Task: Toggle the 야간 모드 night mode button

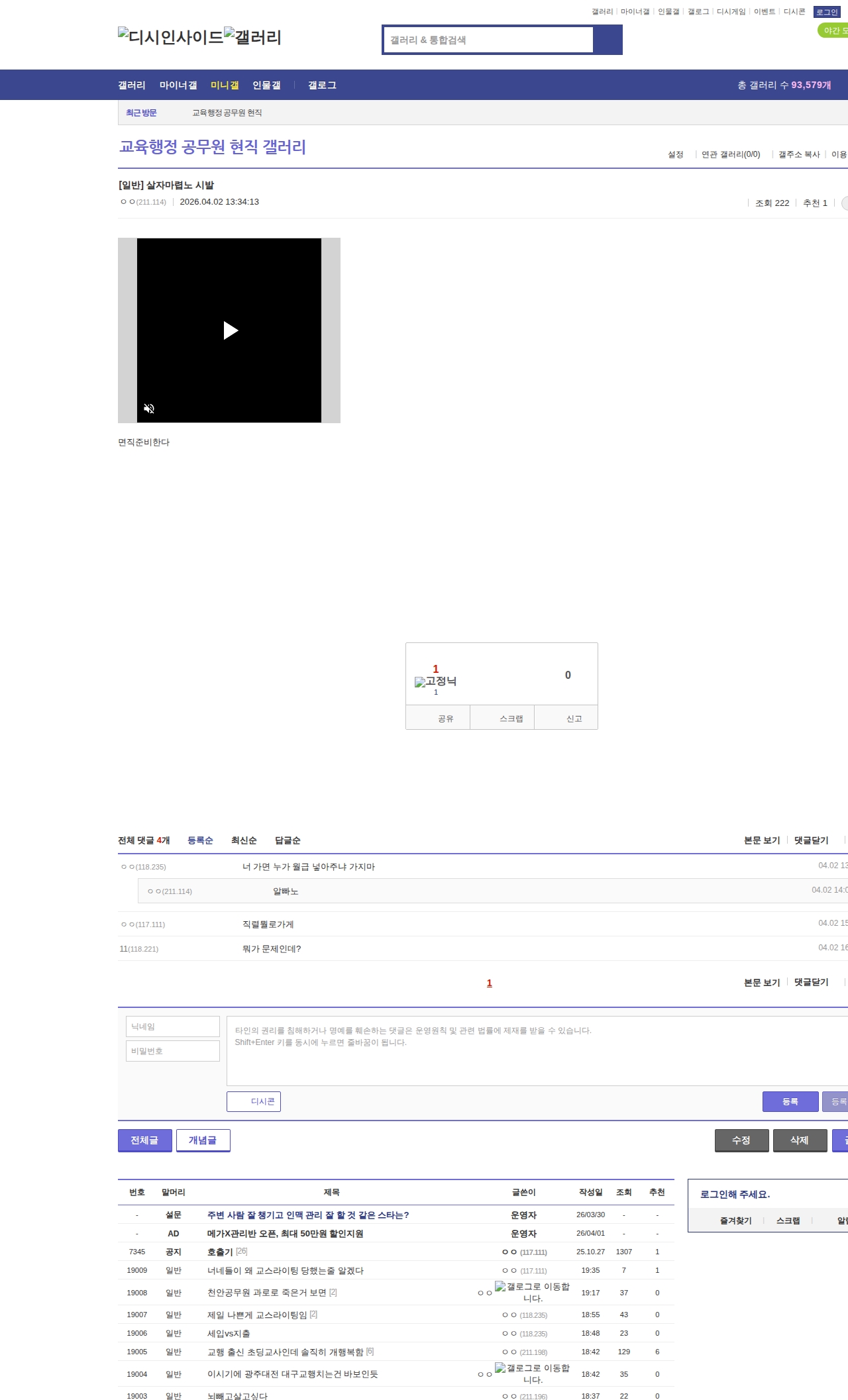Action: click(x=833, y=30)
